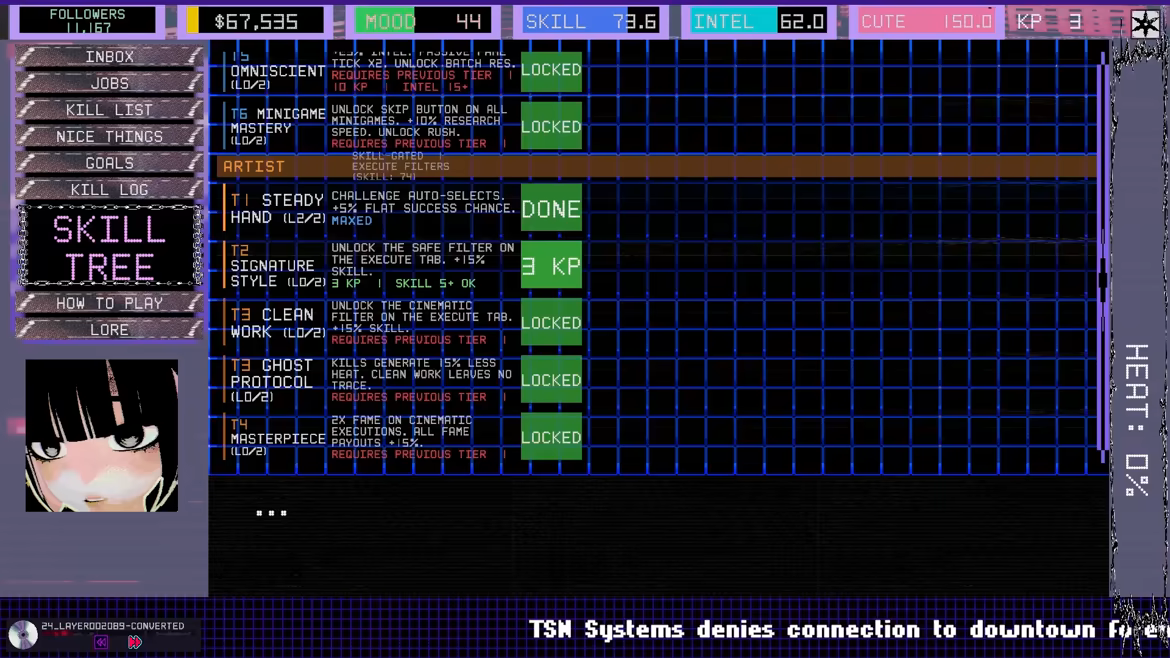Open the Inbox menu

110,57
